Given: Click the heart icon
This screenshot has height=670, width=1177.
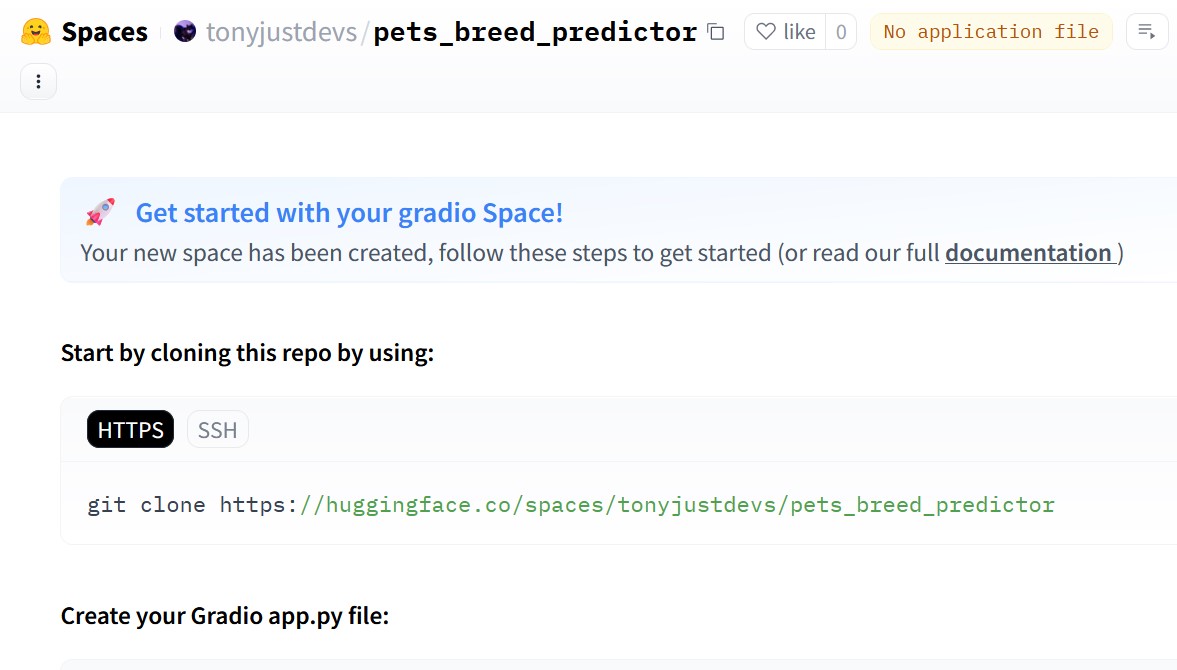Looking at the screenshot, I should pyautogui.click(x=766, y=32).
